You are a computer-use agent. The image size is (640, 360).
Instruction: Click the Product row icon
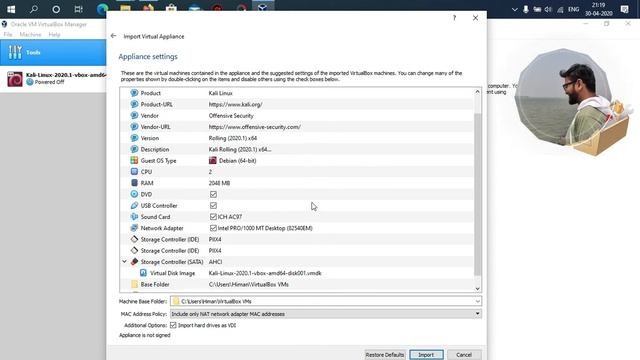(134, 93)
